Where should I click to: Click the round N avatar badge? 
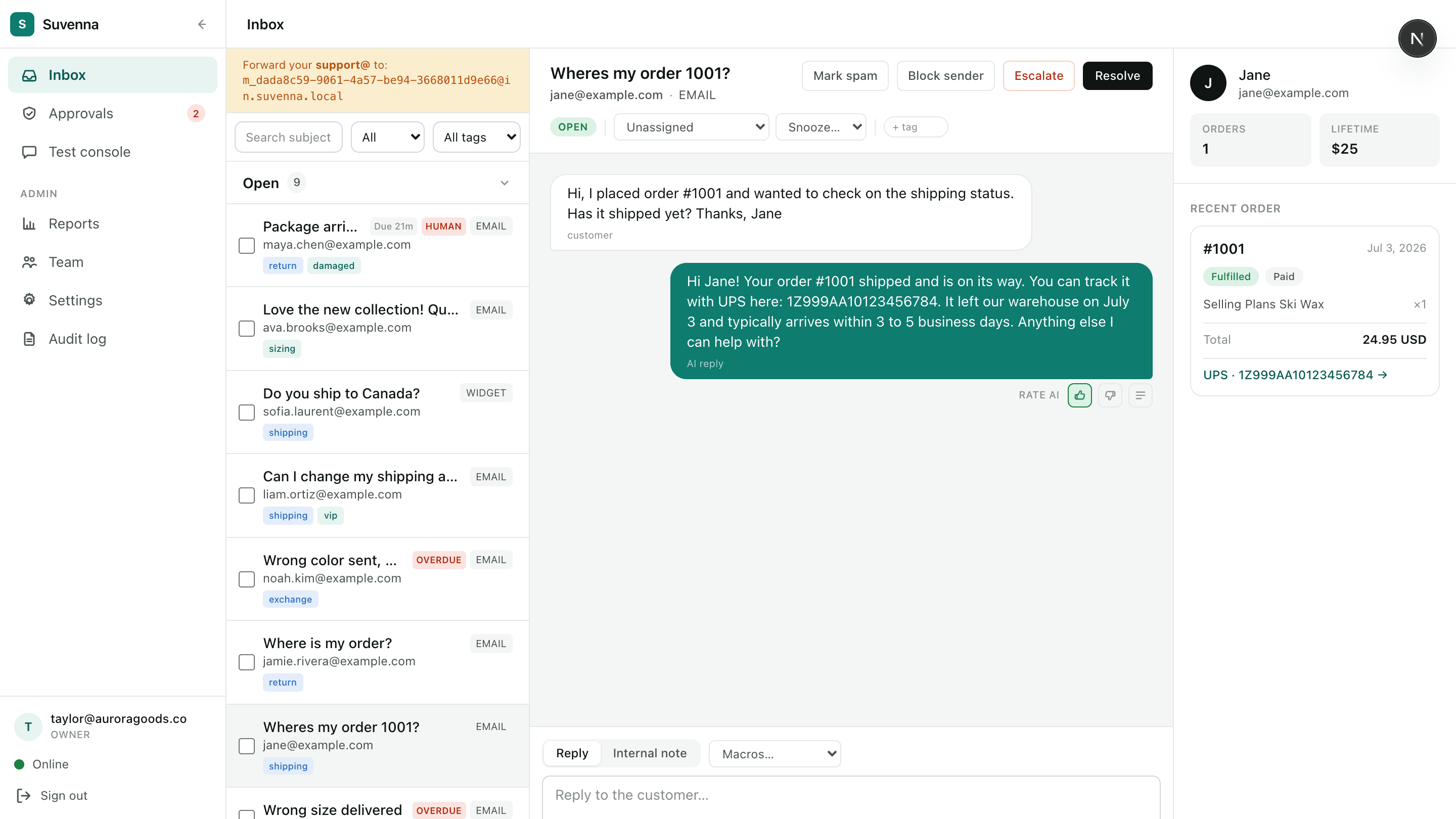click(1417, 38)
